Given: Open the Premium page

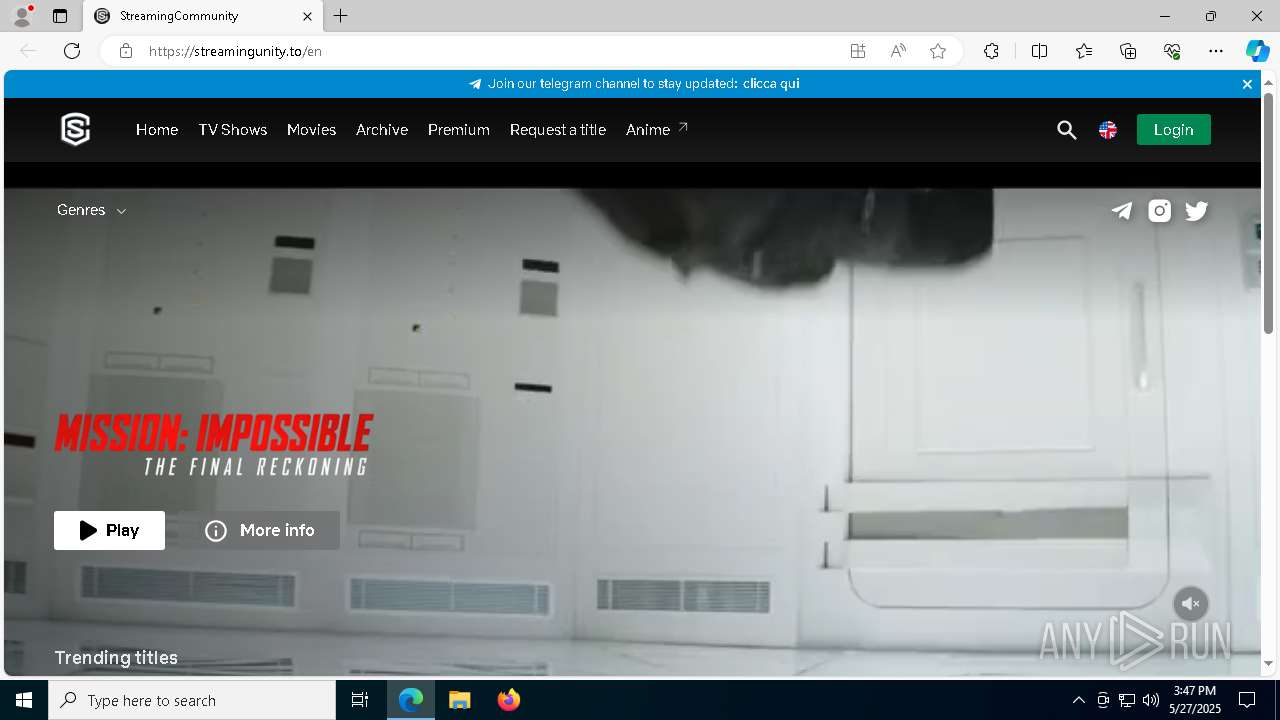Looking at the screenshot, I should (459, 130).
